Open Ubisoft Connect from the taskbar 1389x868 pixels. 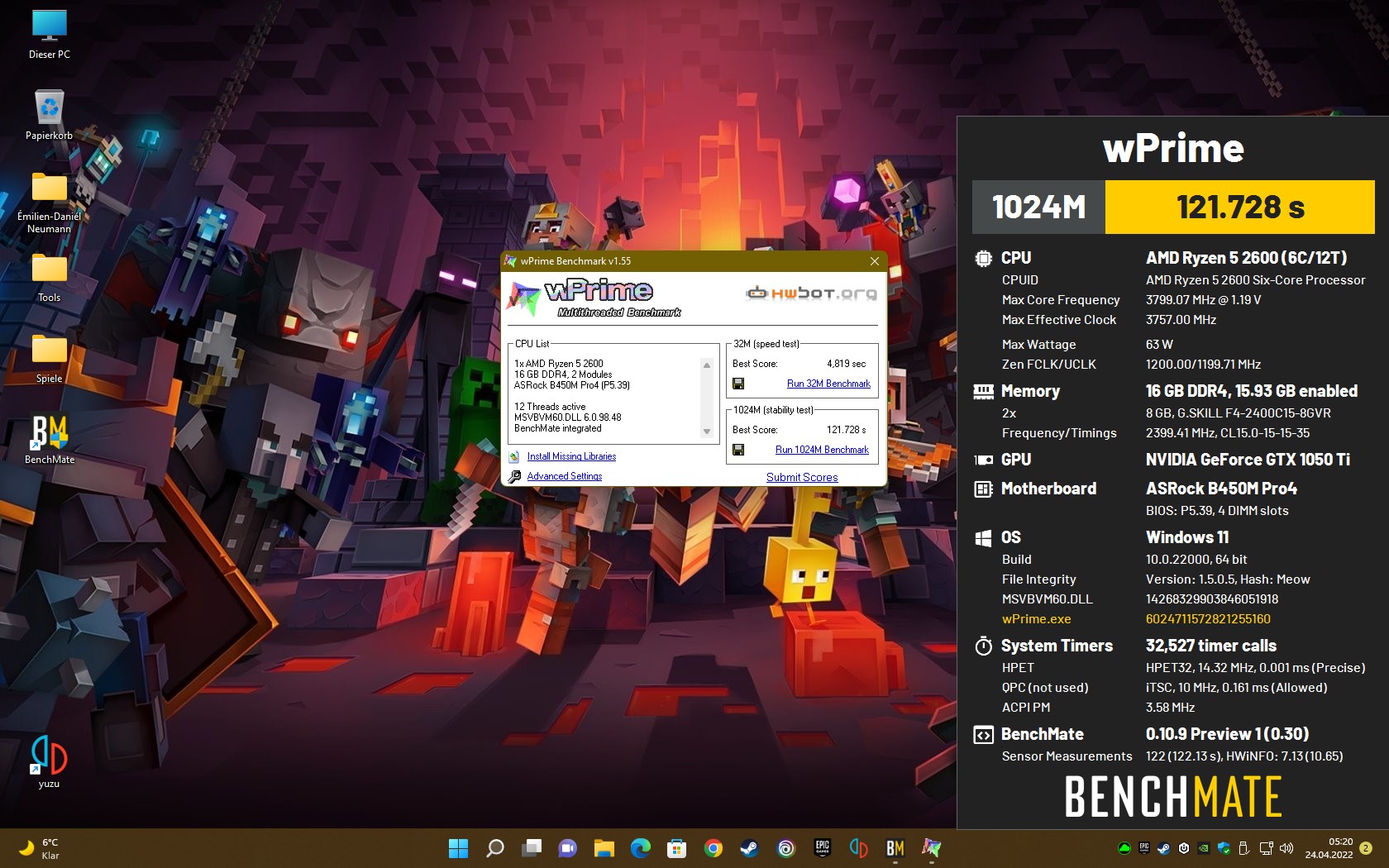785,848
